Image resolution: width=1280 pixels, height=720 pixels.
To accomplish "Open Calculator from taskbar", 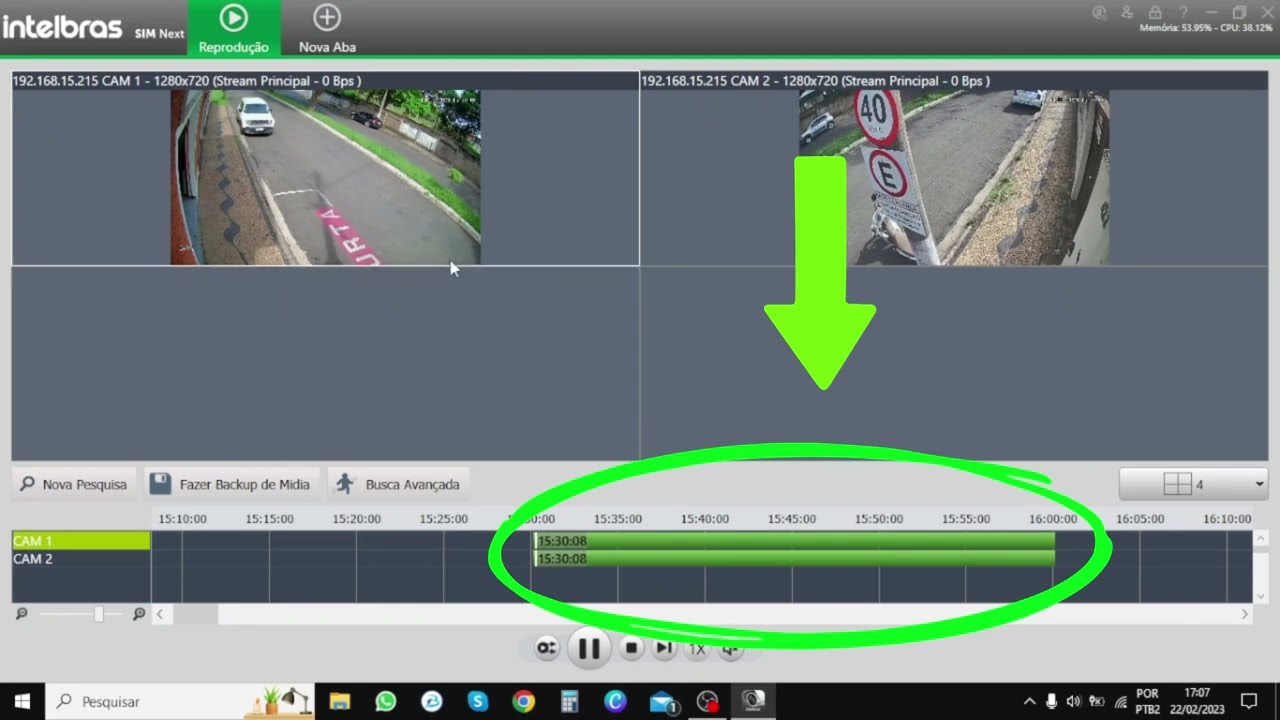I will (x=570, y=701).
